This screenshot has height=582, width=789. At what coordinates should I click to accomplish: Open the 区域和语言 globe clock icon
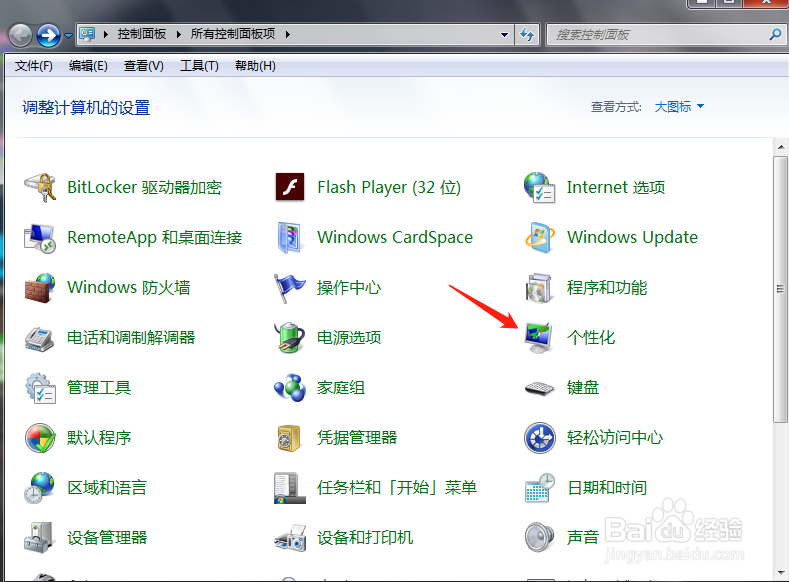(x=39, y=487)
